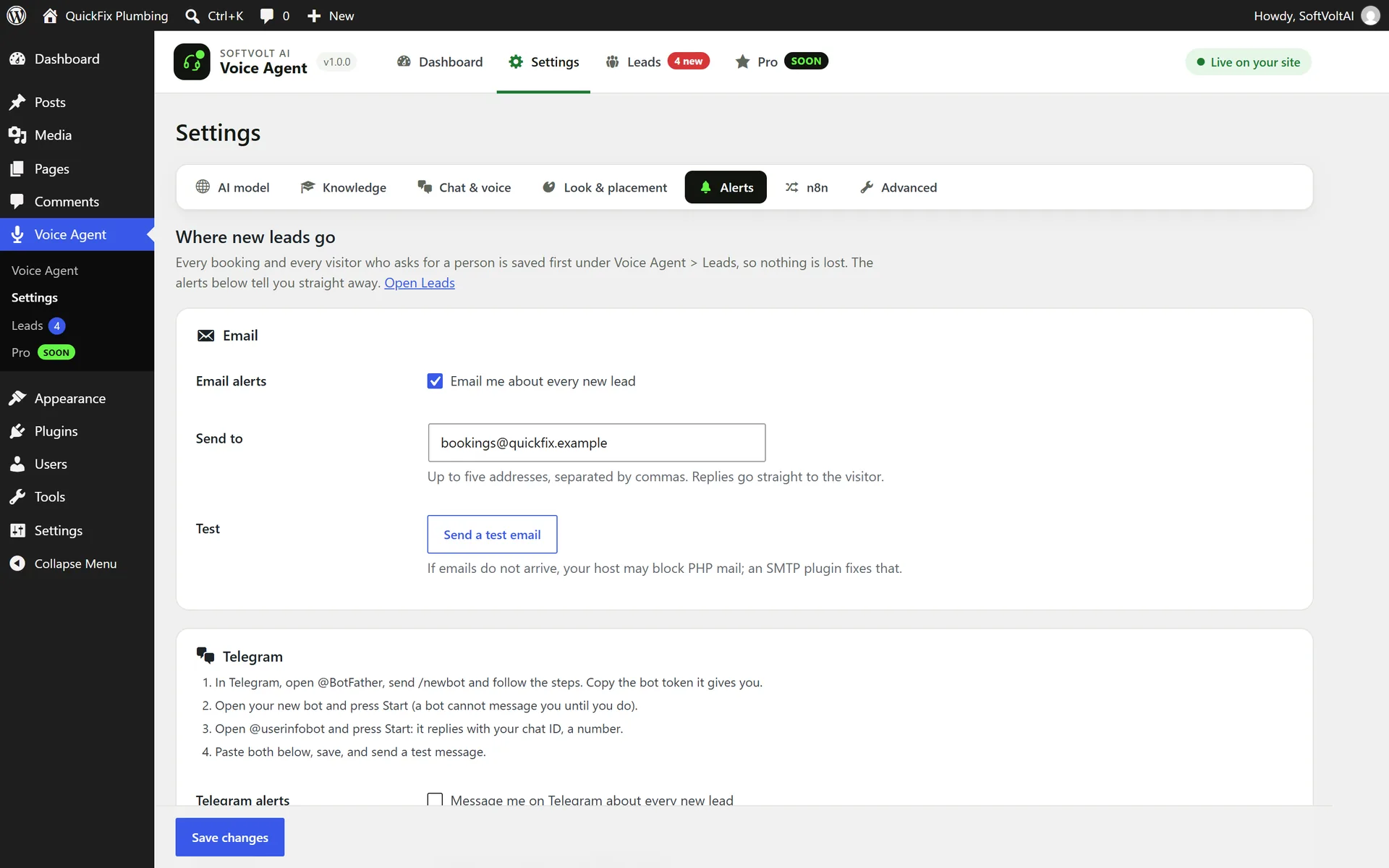The height and width of the screenshot is (868, 1389).
Task: Open Pro submenu item in sidebar
Action: 43,352
